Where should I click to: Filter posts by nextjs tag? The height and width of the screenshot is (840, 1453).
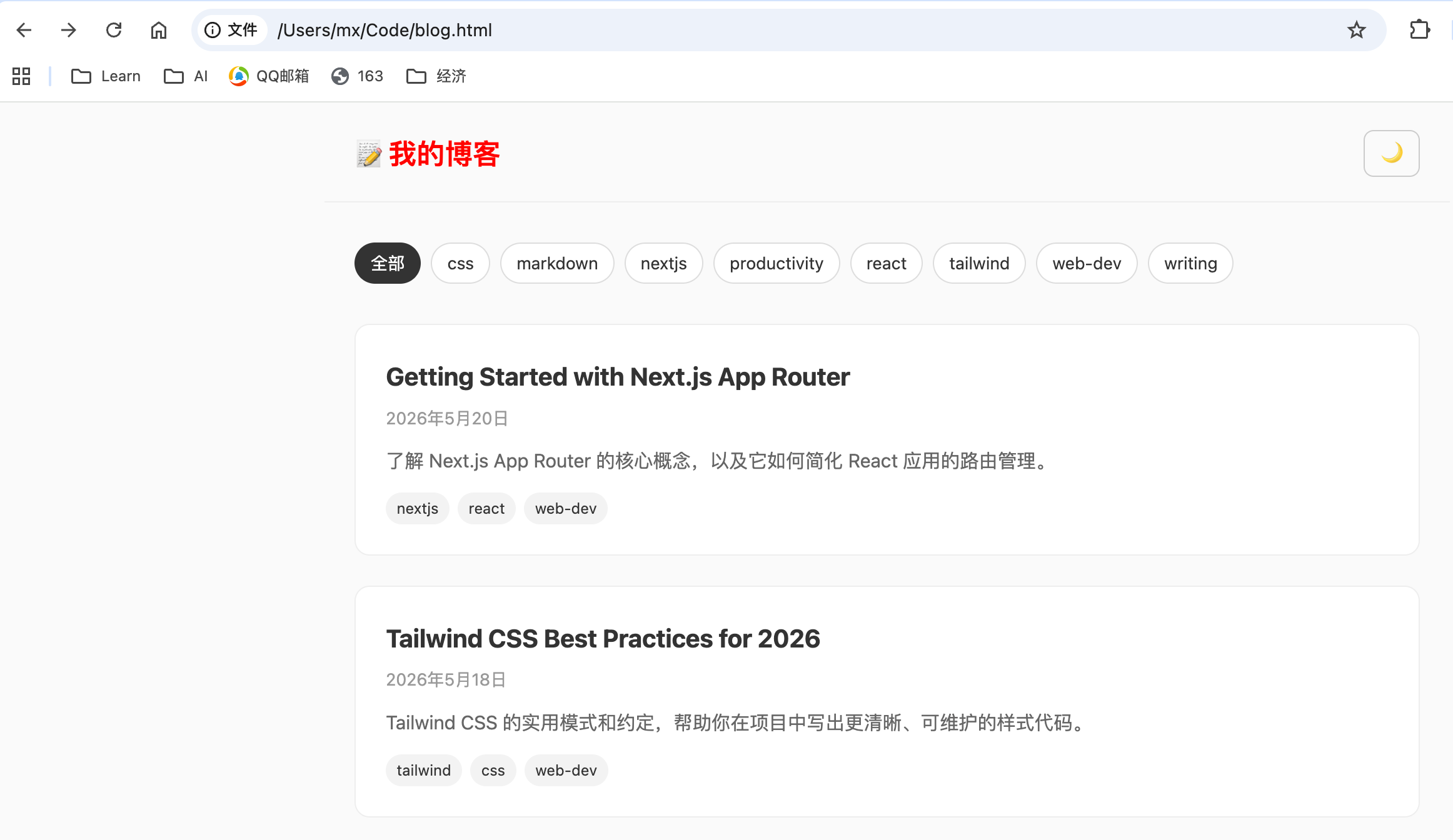coord(663,263)
